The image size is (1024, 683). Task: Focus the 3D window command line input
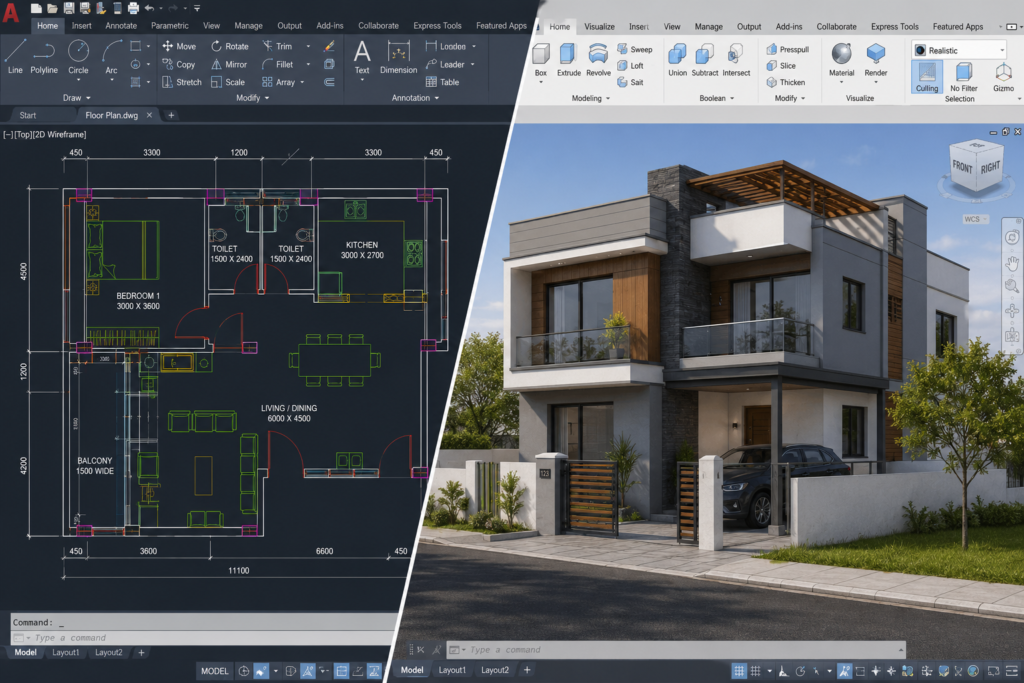(676, 650)
